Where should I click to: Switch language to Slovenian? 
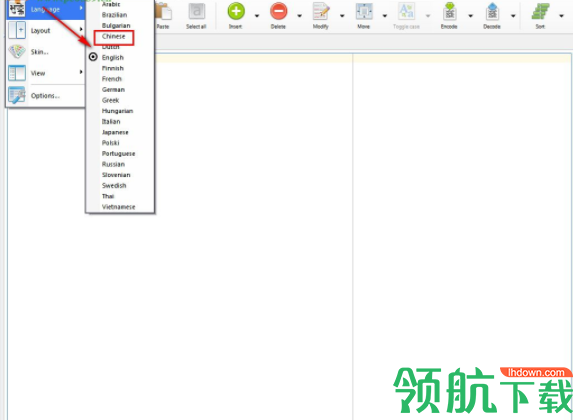(116, 175)
